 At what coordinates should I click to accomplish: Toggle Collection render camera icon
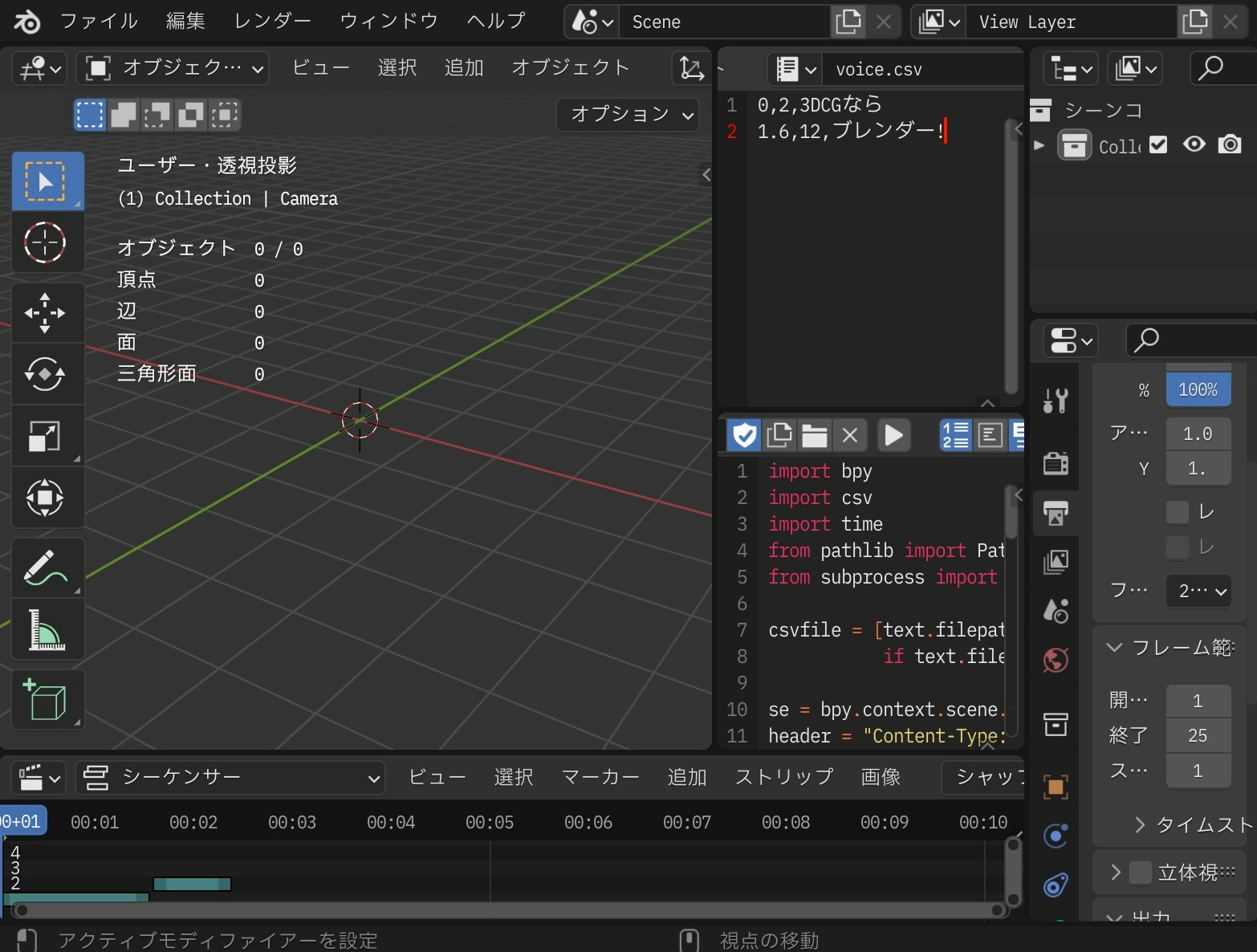(x=1230, y=145)
